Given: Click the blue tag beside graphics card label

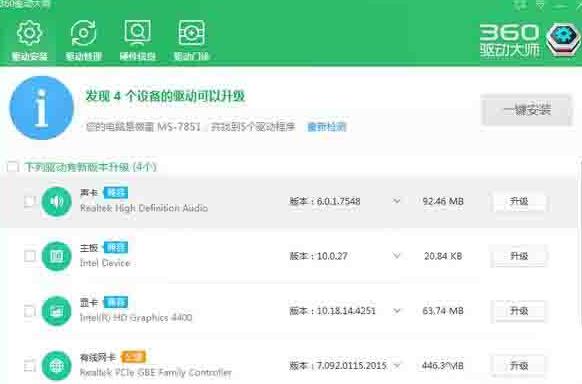Looking at the screenshot, I should click(x=115, y=302).
